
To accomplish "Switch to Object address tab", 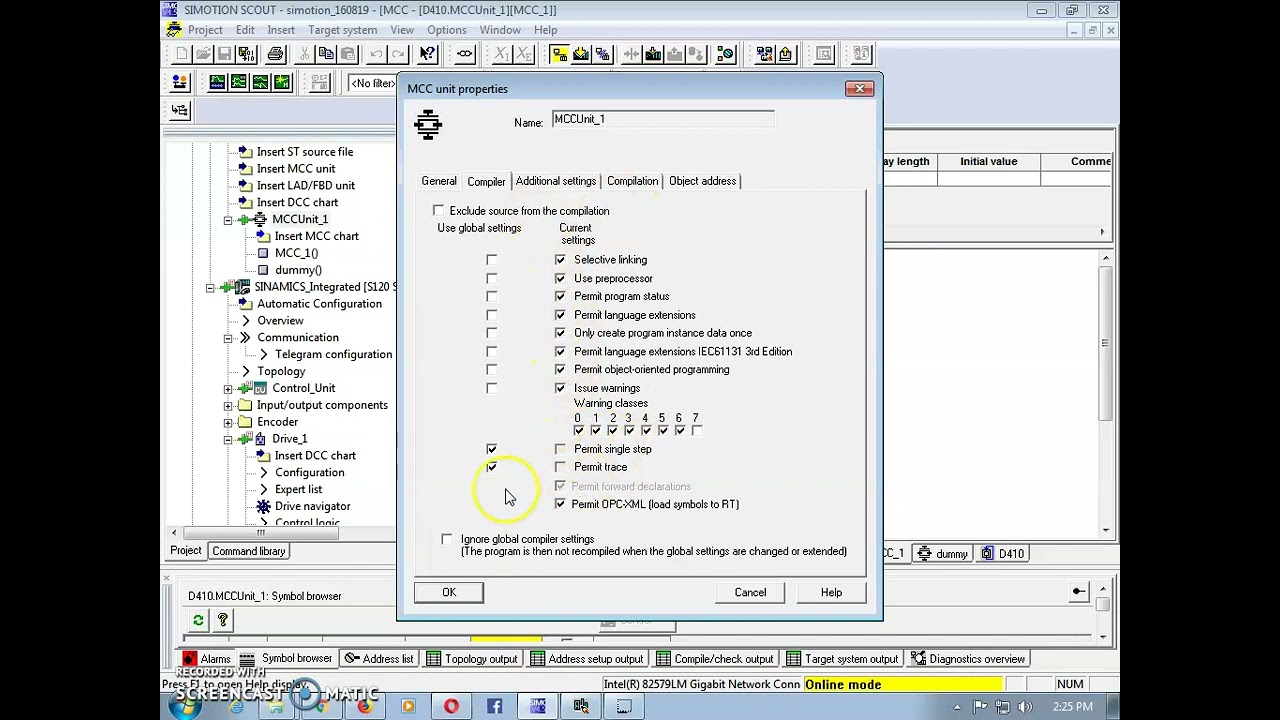I will (702, 181).
